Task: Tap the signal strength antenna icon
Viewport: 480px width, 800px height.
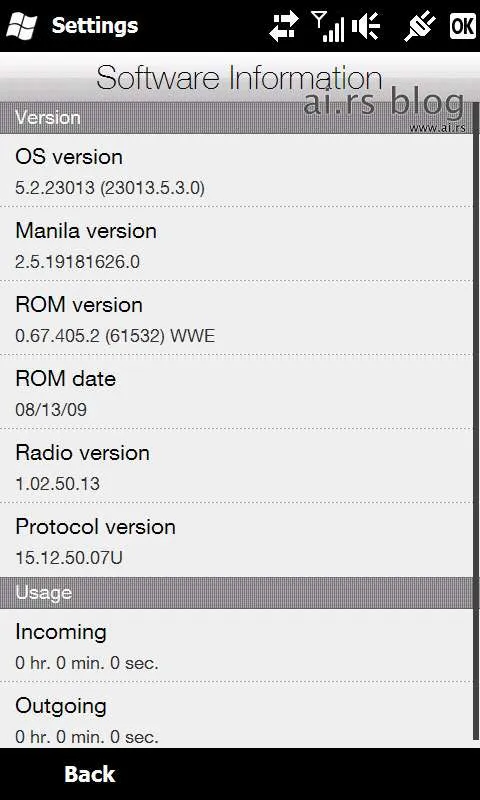Action: (x=327, y=27)
